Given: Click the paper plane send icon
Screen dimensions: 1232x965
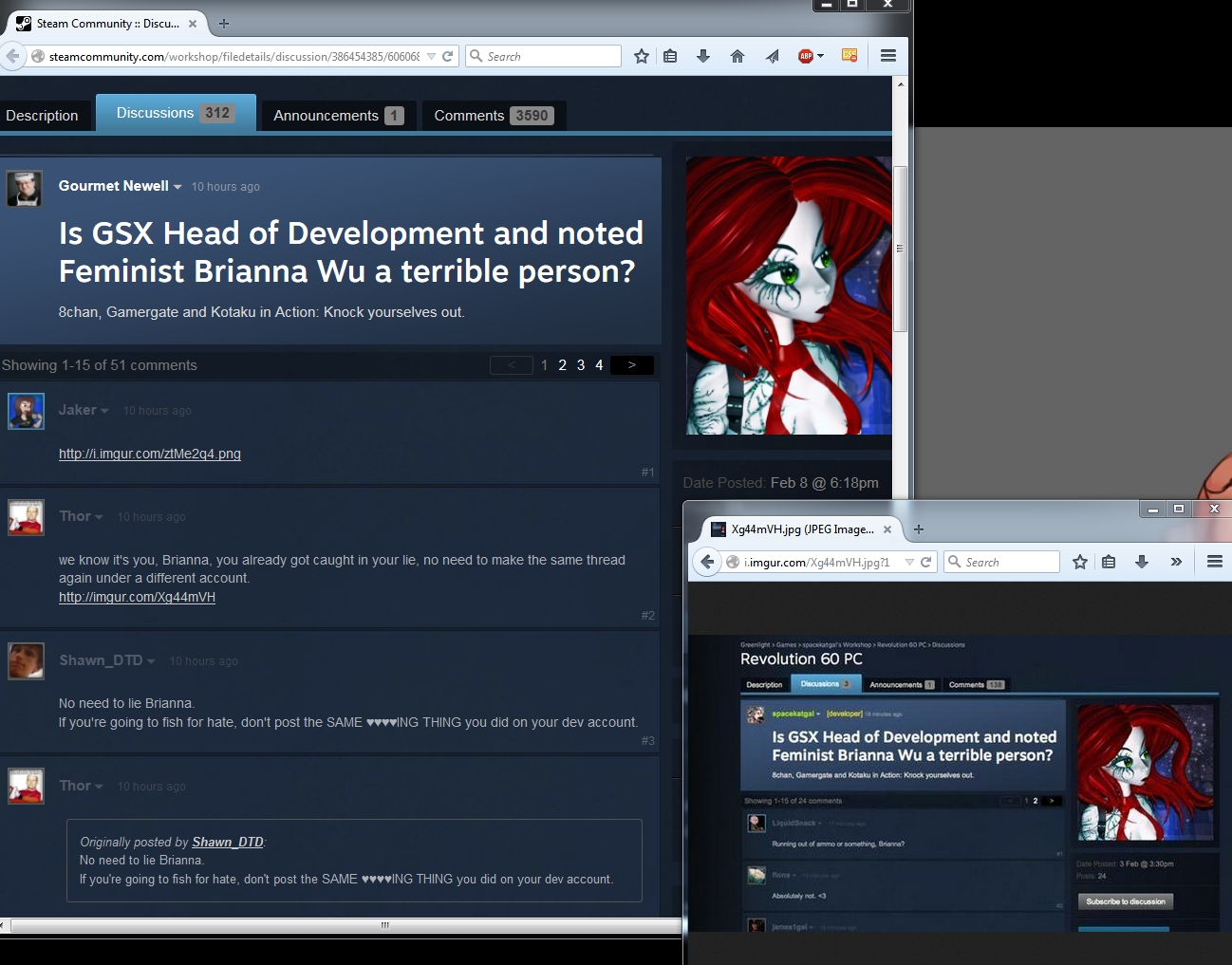Looking at the screenshot, I should 773,56.
